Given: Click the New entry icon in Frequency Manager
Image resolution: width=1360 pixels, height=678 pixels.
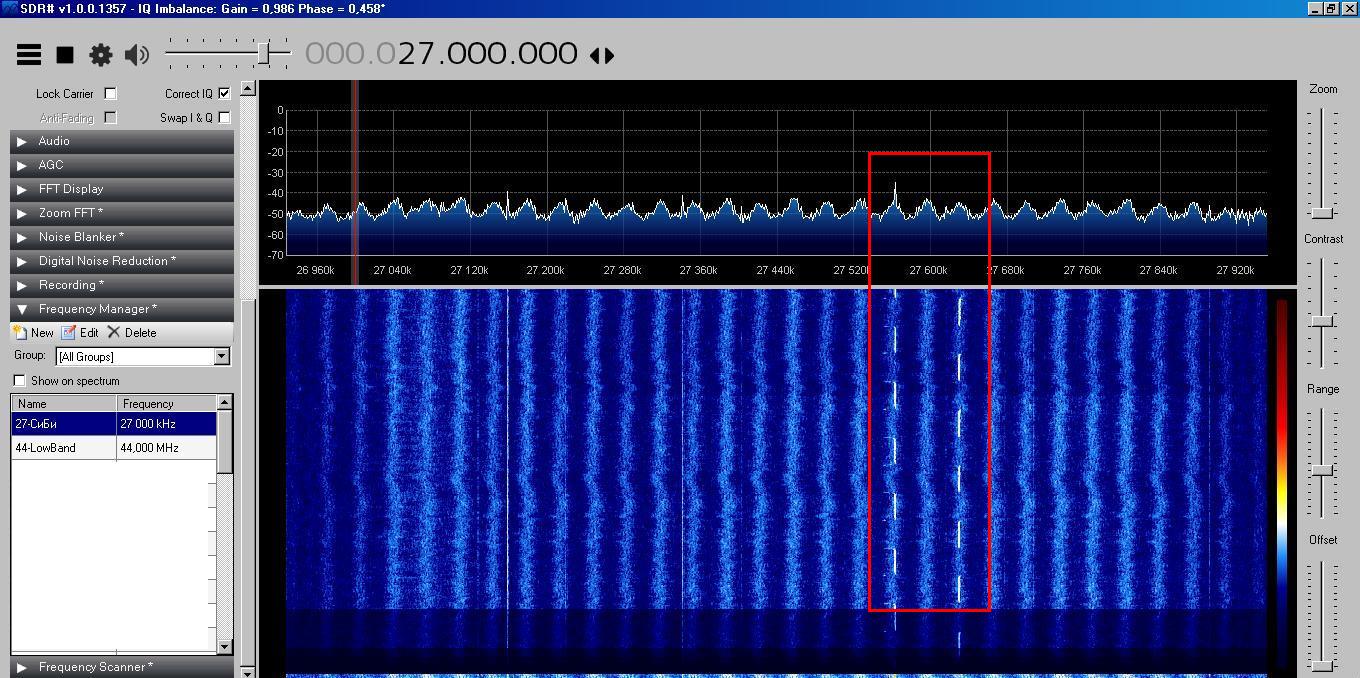Looking at the screenshot, I should click(19, 332).
